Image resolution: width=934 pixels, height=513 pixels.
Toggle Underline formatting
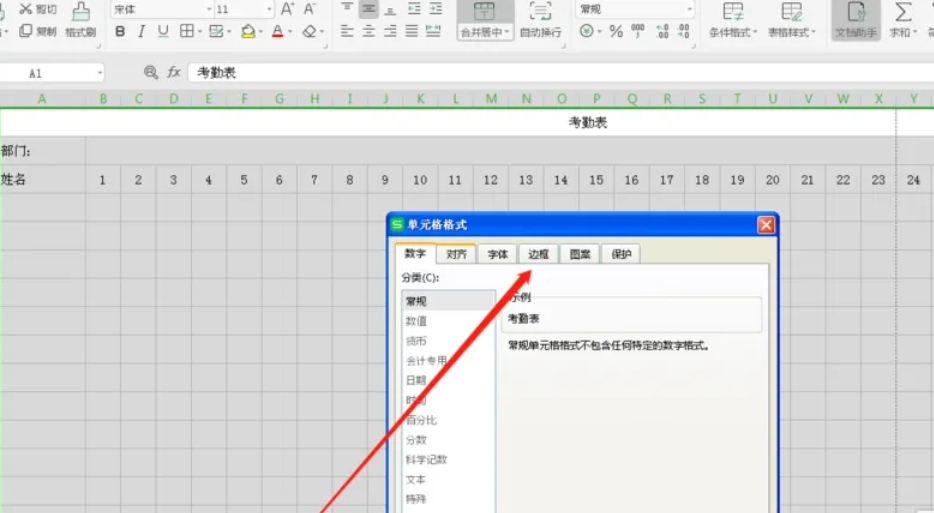pos(162,32)
